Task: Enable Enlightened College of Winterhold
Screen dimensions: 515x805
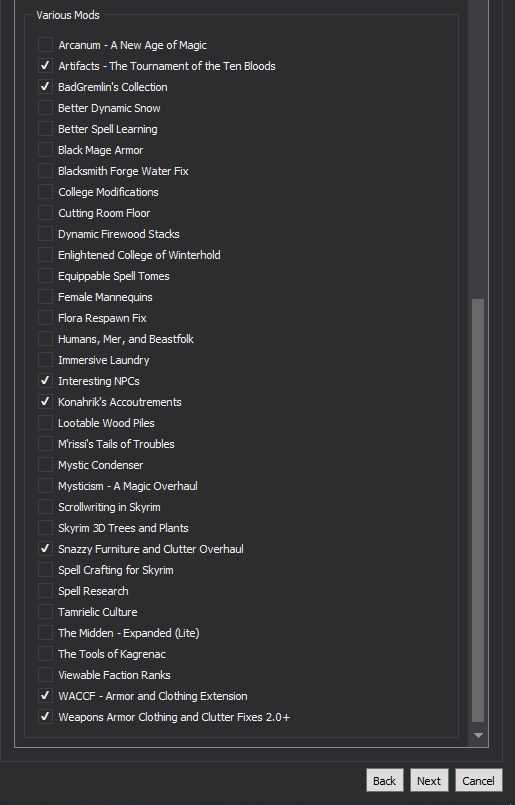Action: pyautogui.click(x=45, y=255)
